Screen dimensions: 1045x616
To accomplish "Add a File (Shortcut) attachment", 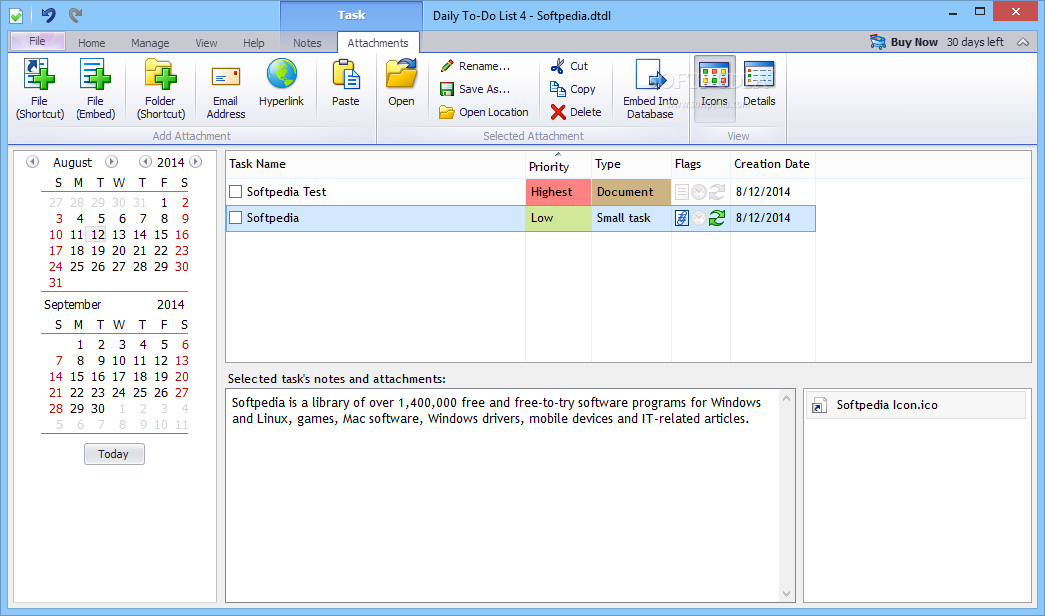I will (39, 89).
